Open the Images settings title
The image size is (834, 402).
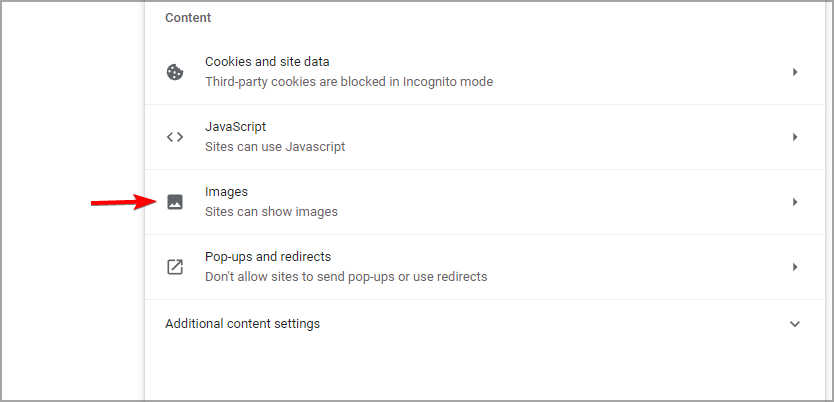(x=227, y=192)
